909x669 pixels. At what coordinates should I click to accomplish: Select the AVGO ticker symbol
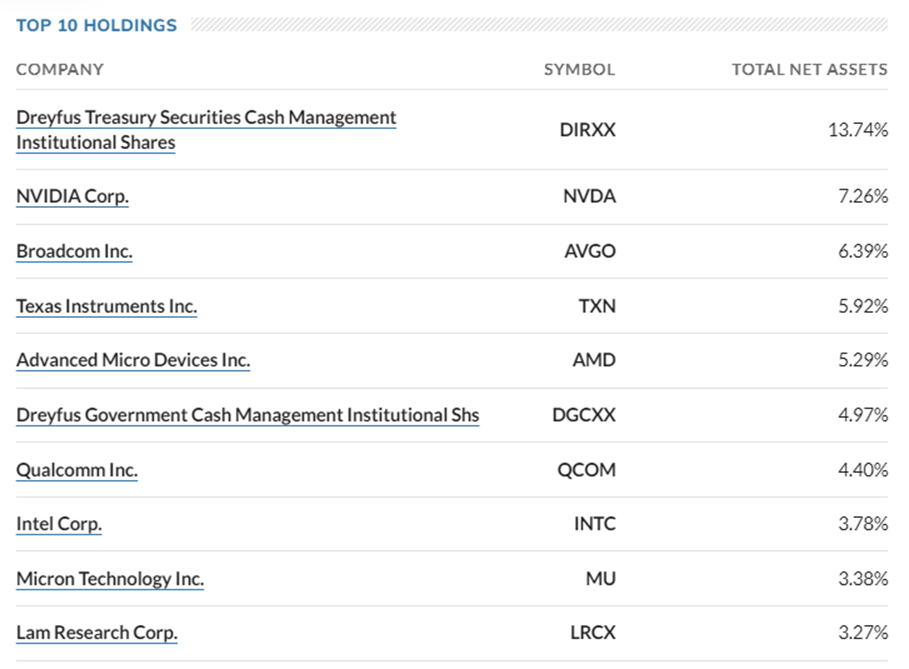tap(590, 251)
